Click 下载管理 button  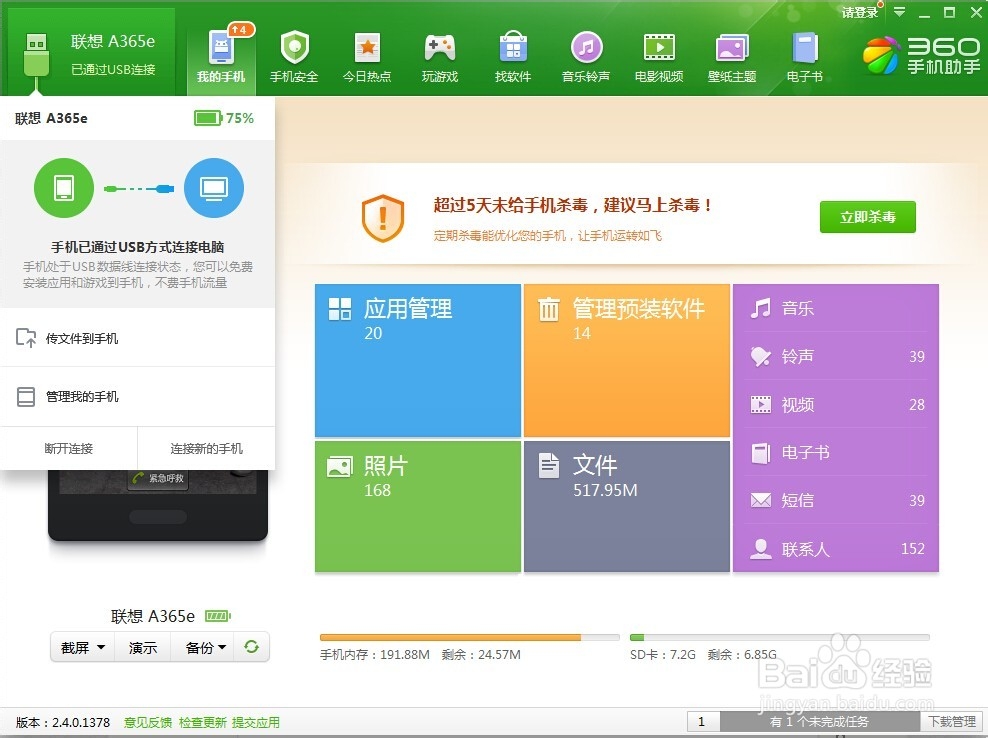click(952, 721)
